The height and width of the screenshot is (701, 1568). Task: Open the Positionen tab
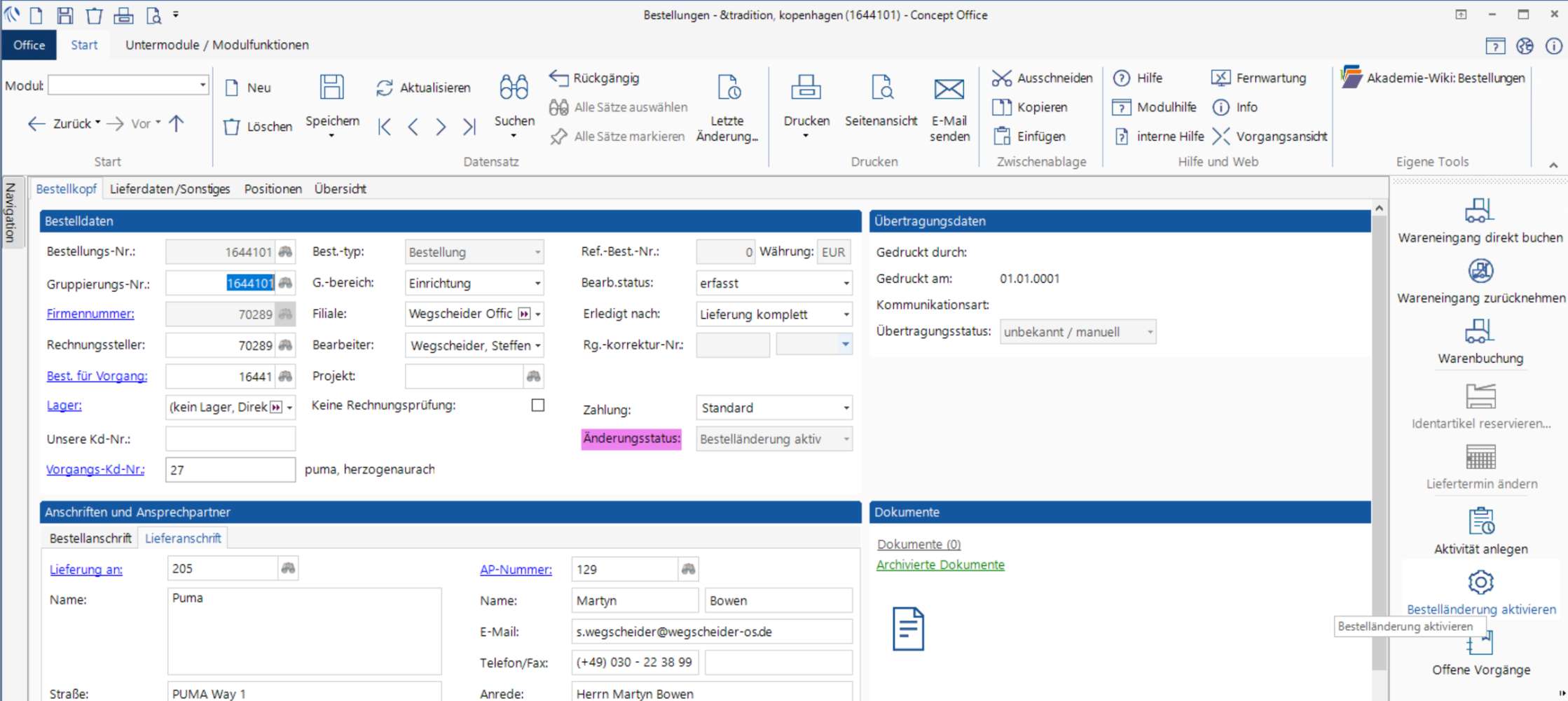click(273, 189)
